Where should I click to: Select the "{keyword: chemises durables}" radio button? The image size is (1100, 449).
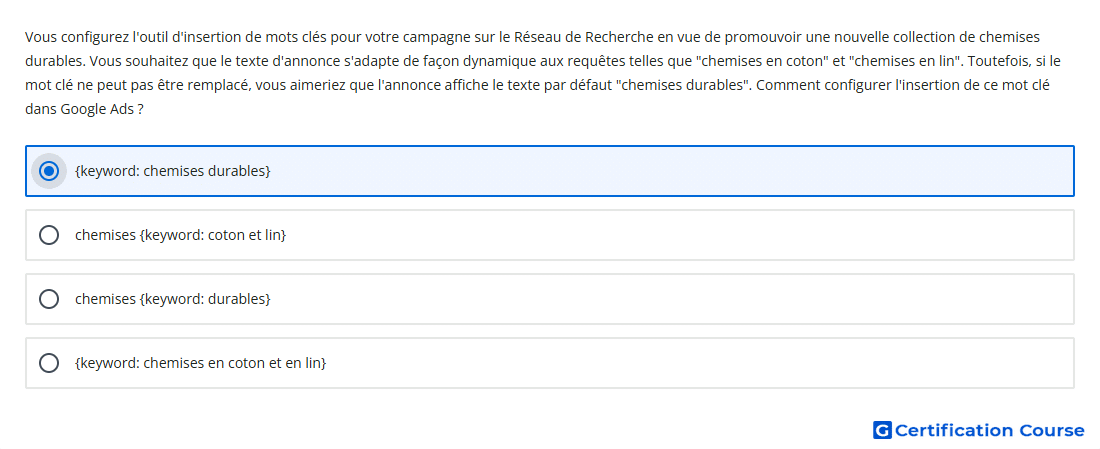tap(49, 171)
